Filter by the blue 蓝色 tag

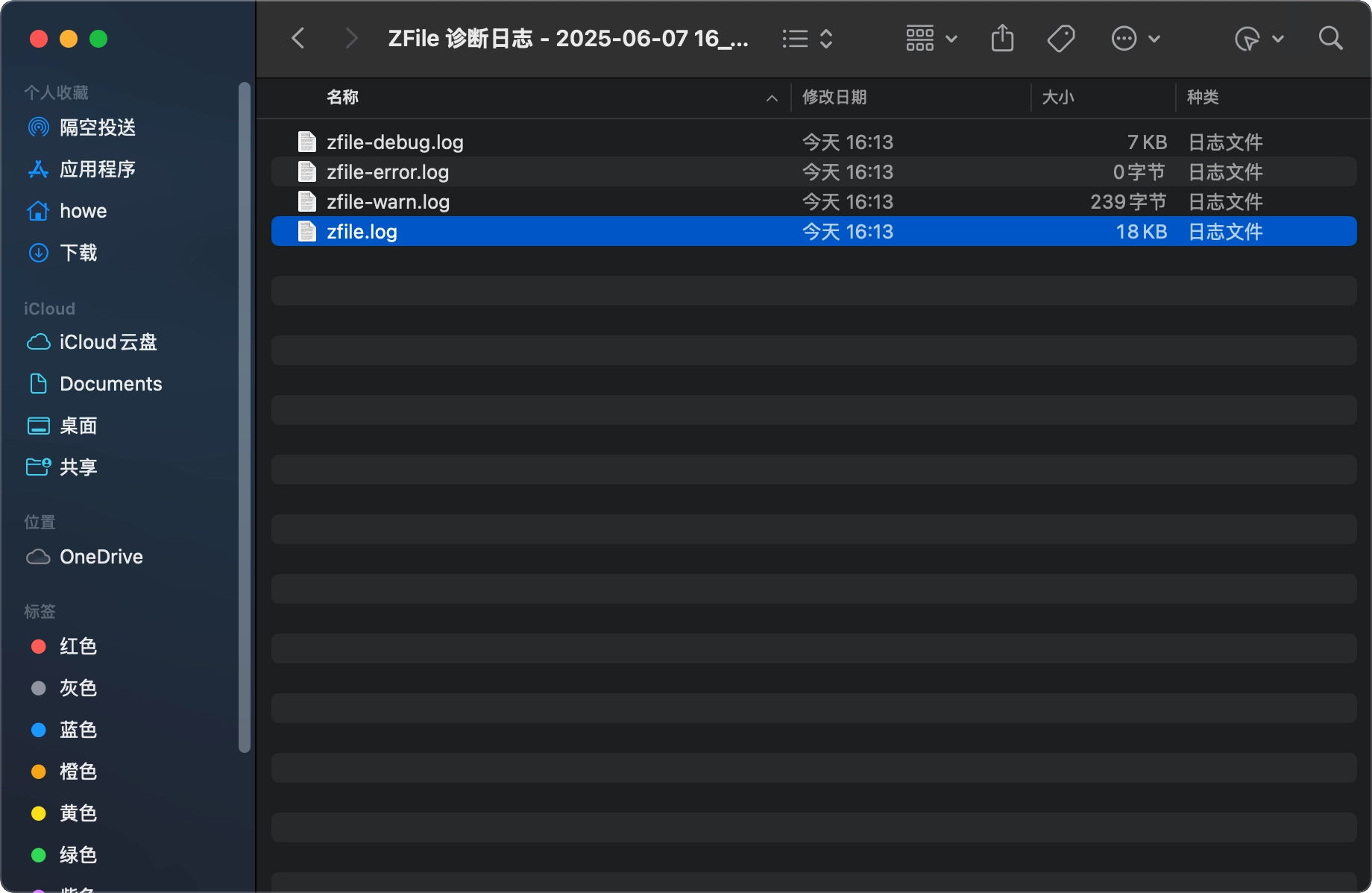pos(64,730)
